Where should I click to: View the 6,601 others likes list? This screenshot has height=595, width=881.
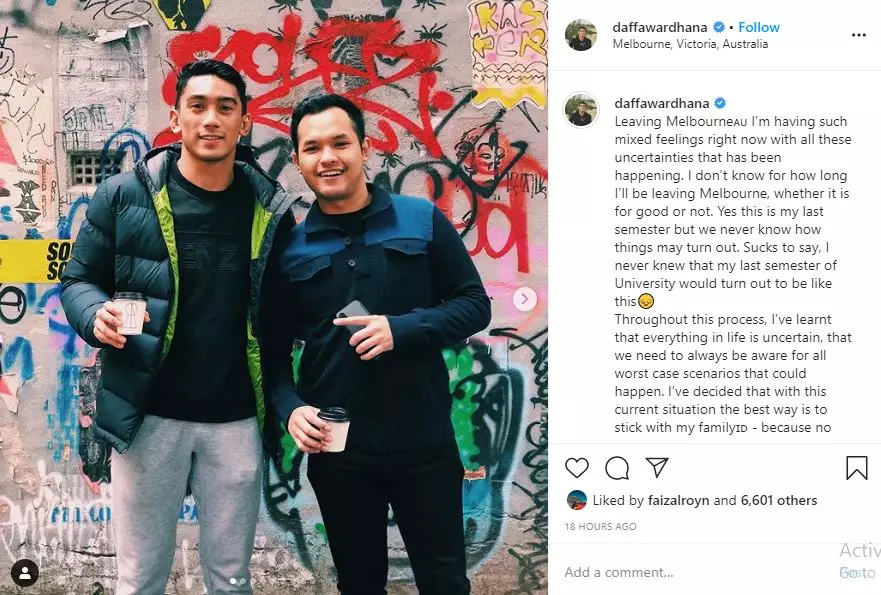click(779, 500)
